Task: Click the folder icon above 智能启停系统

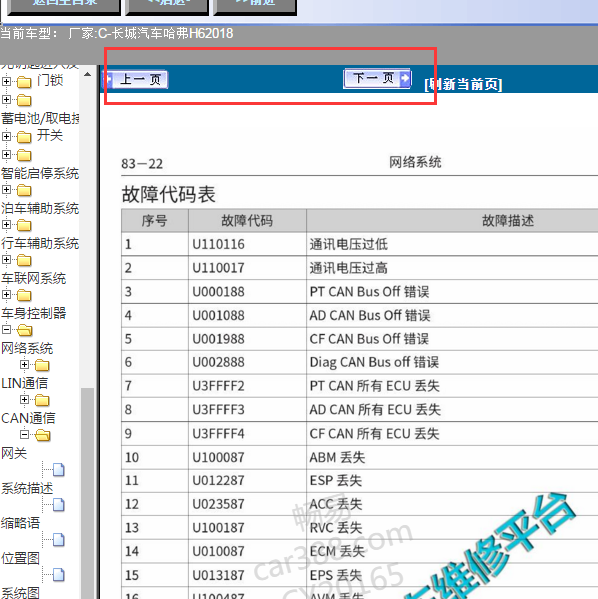Action: 24,155
